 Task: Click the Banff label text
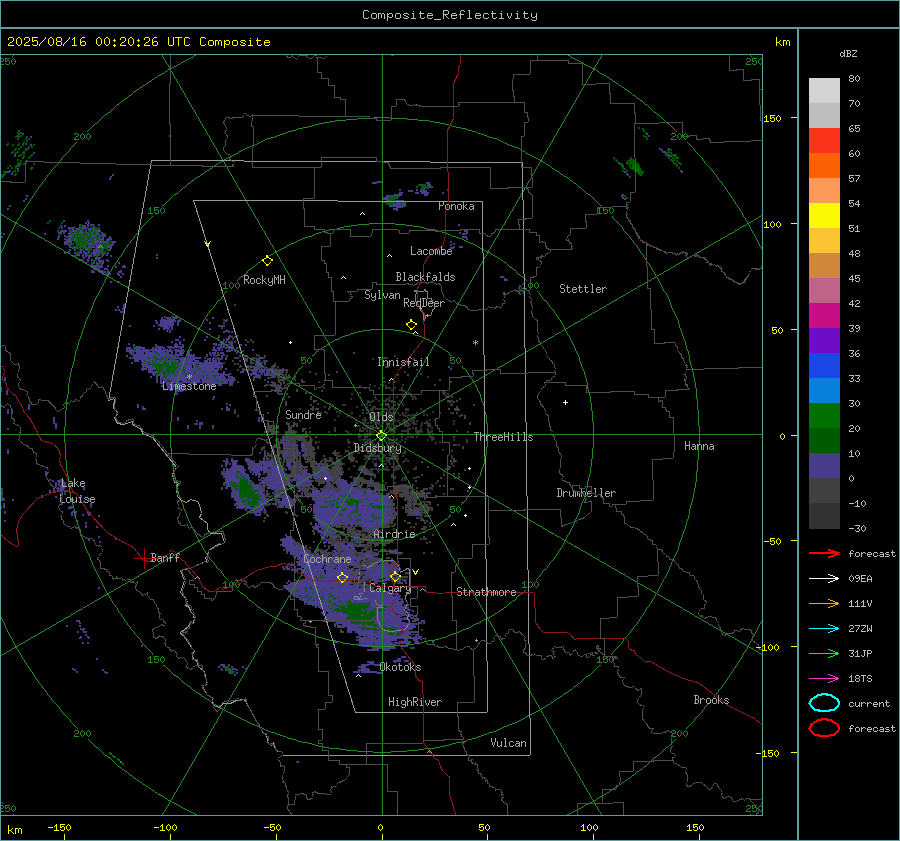(x=165, y=558)
